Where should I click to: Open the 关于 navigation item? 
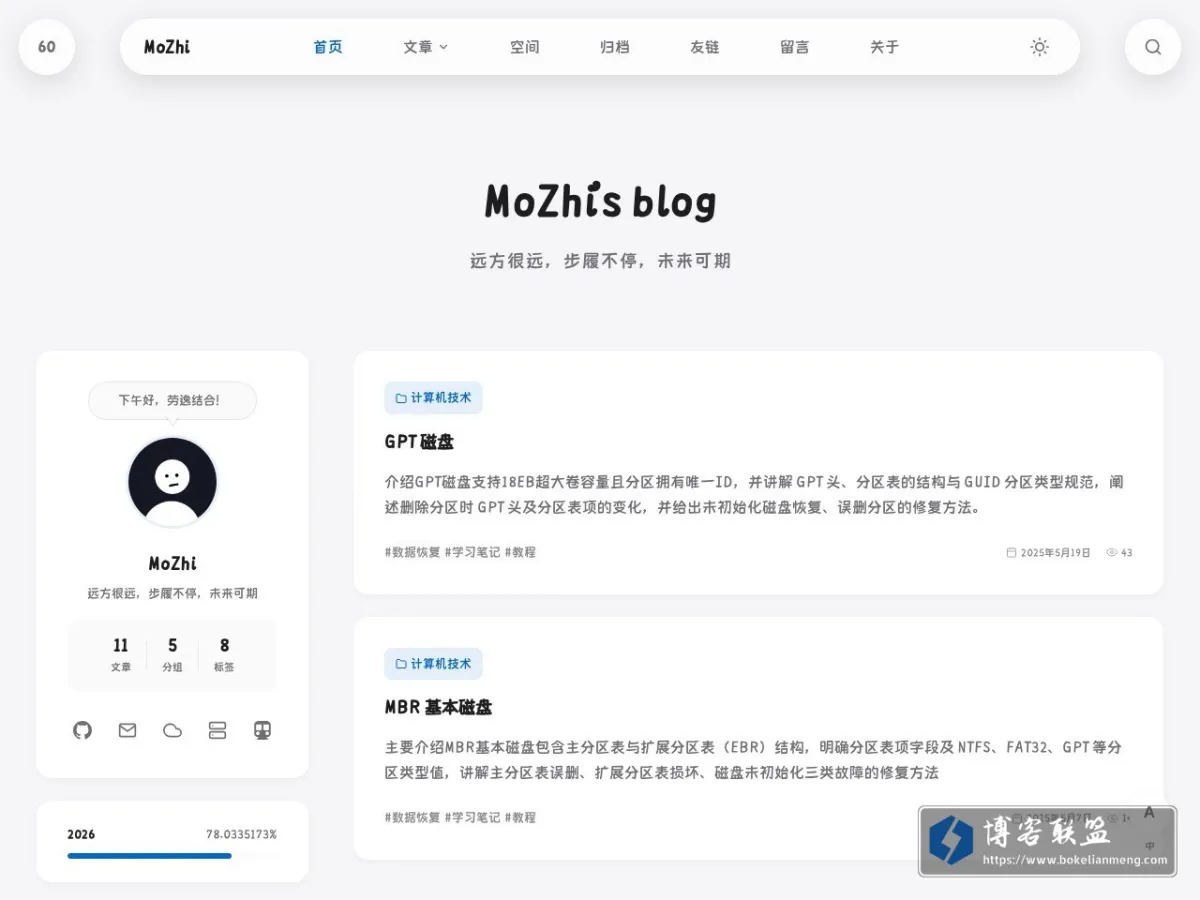[x=884, y=47]
